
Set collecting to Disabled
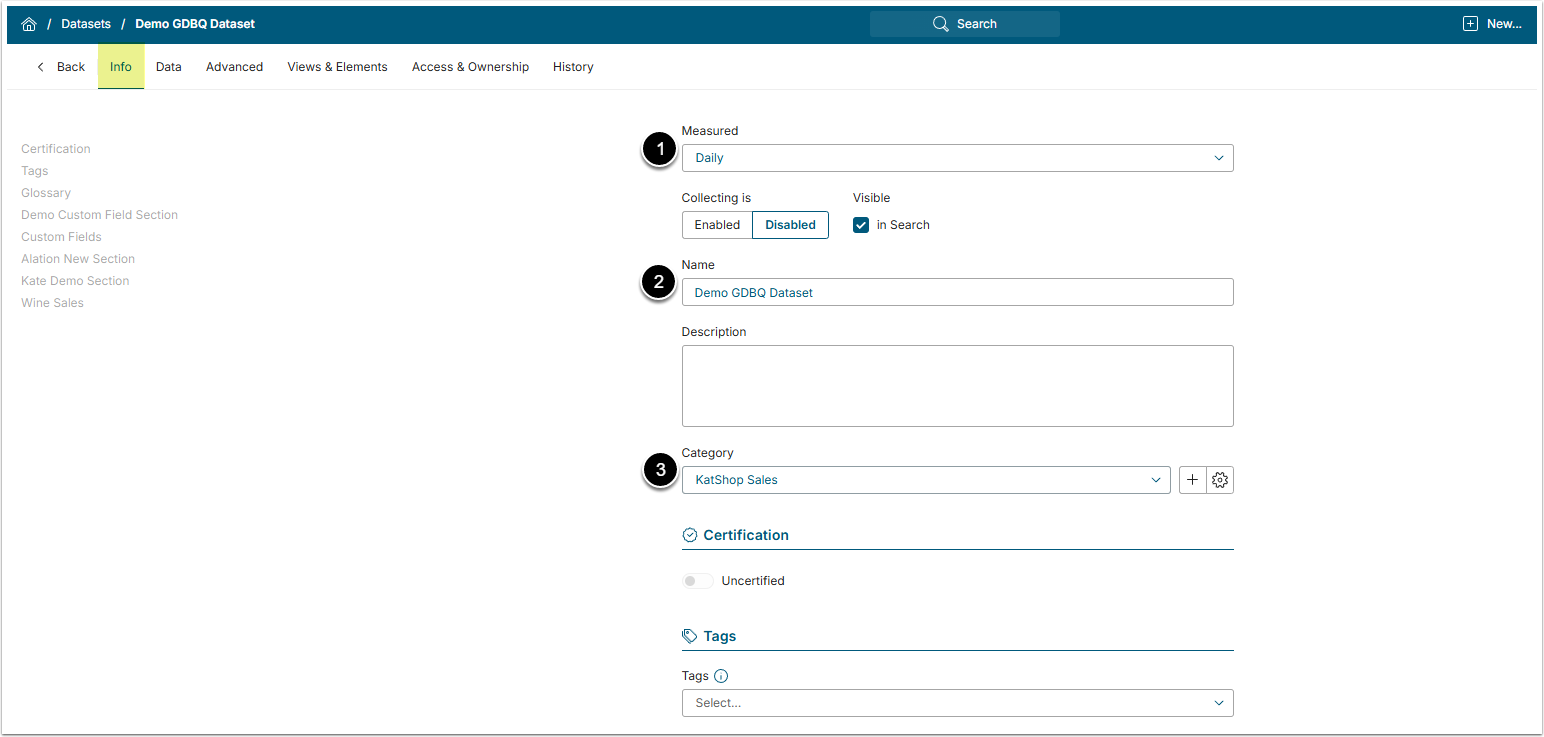point(790,225)
